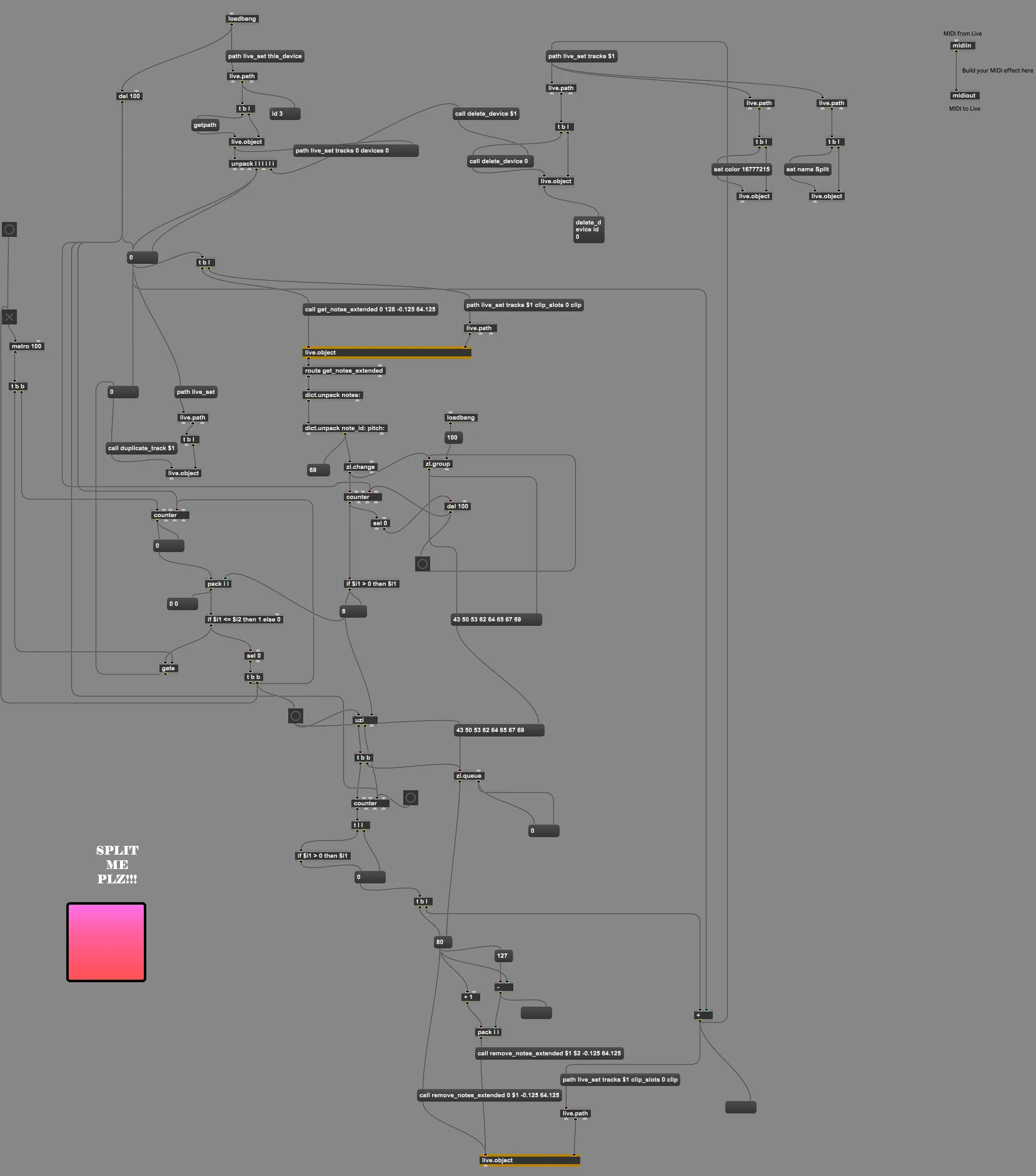Click the getpath message box
1036x1176 pixels.
(205, 125)
